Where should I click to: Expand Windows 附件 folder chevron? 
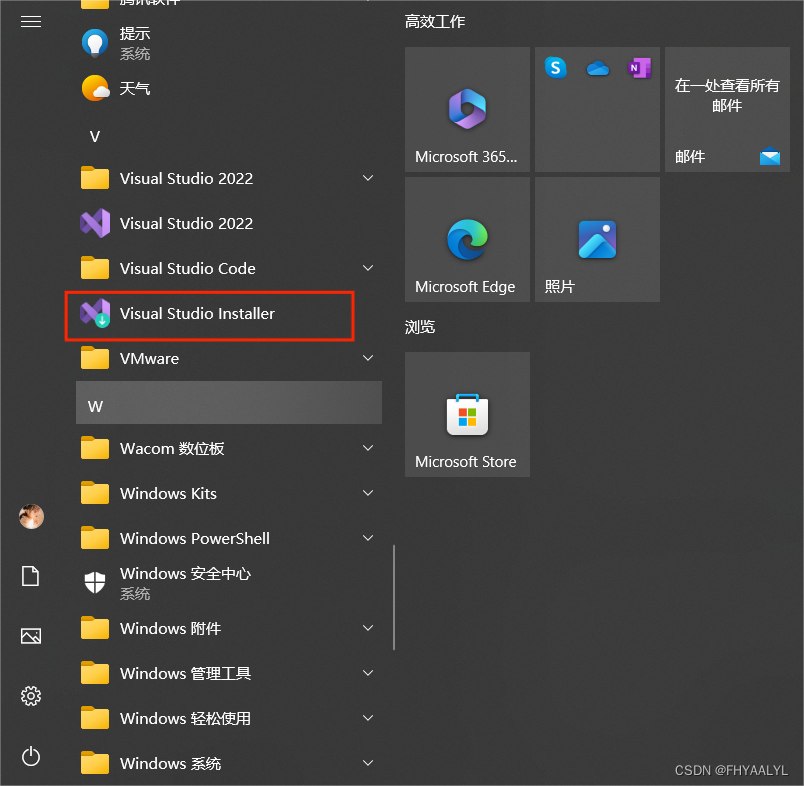click(x=368, y=628)
